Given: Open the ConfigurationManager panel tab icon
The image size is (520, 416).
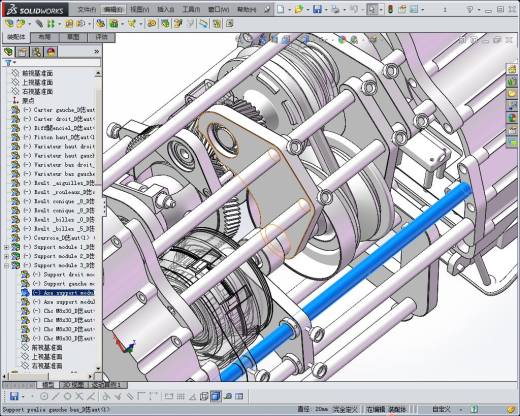Looking at the screenshot, I should pos(37,52).
